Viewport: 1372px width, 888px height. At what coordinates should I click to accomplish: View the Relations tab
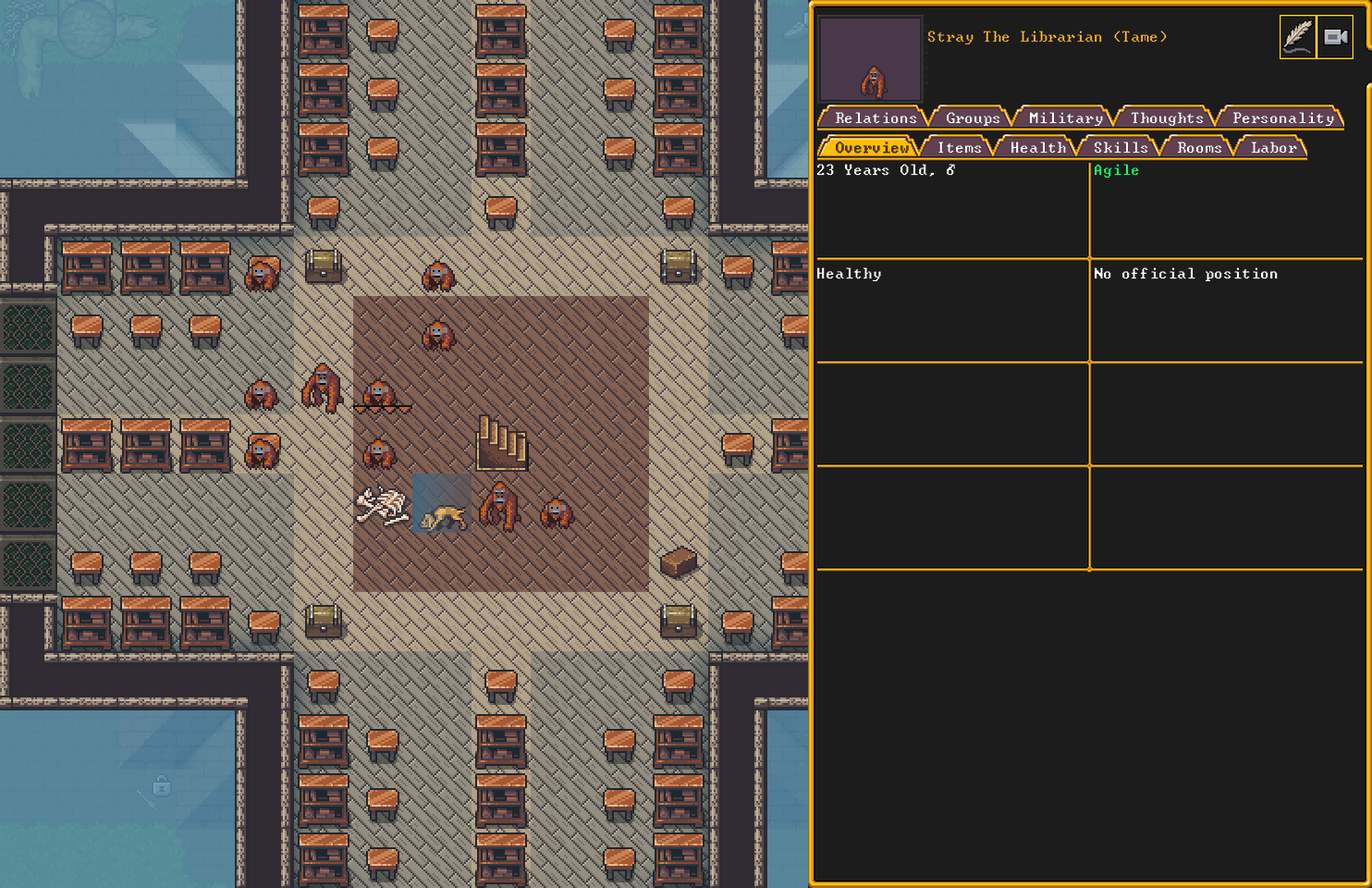point(876,117)
